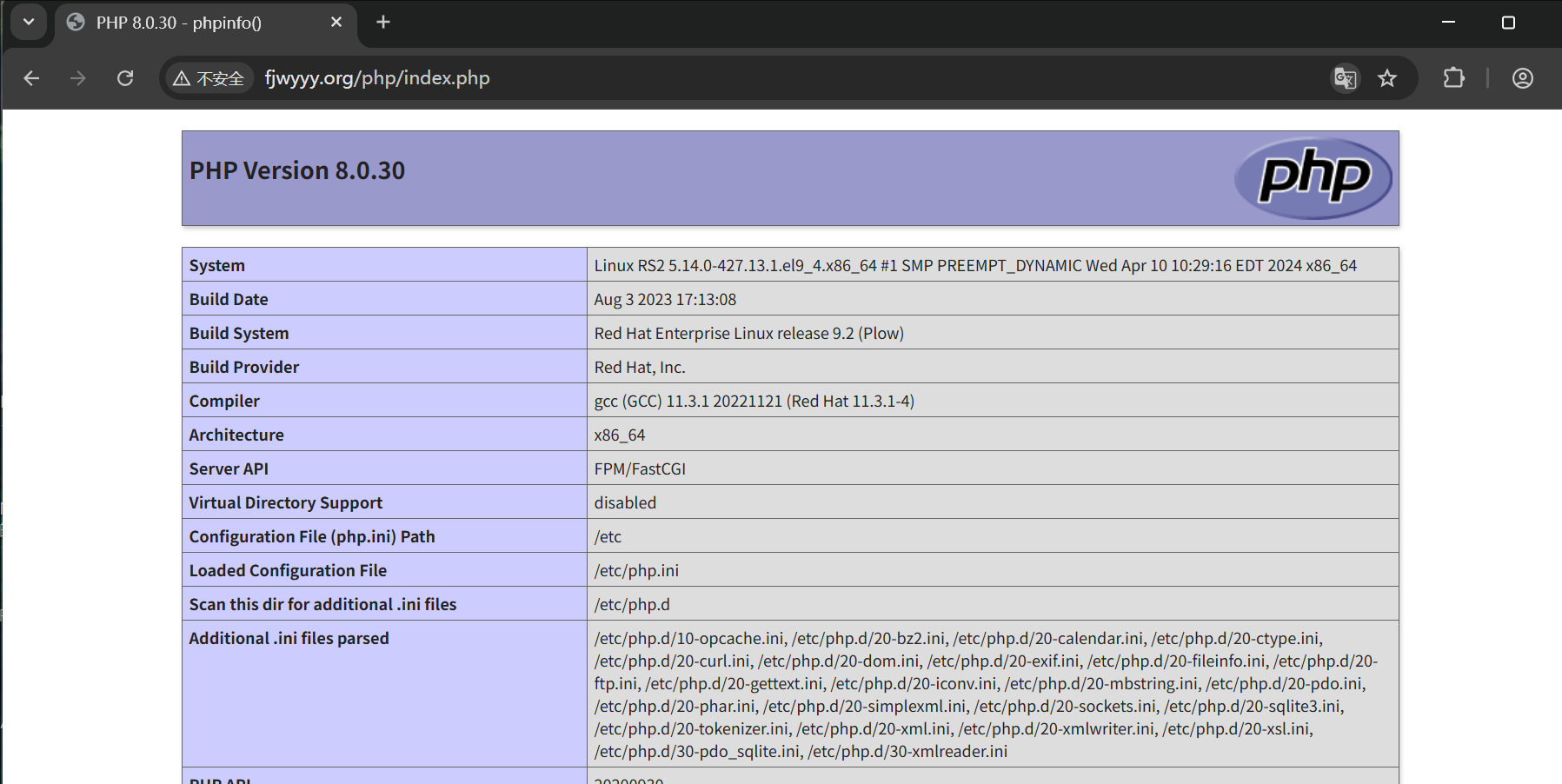Viewport: 1562px width, 784px height.
Task: Click the 'Additional .ini files parsed' label
Action: click(289, 638)
